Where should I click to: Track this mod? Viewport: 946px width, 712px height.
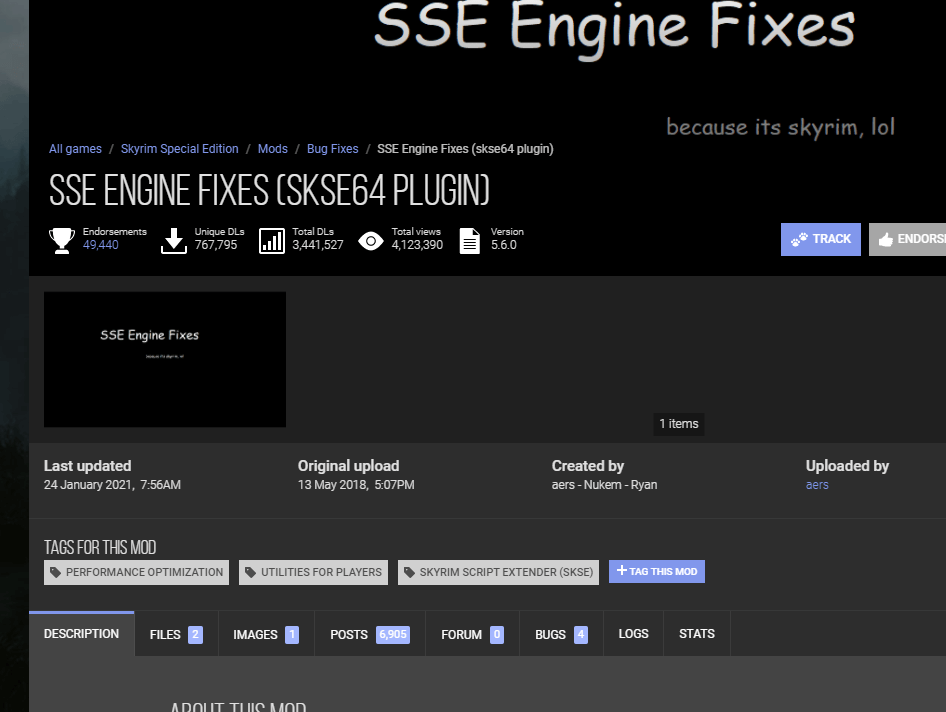[x=821, y=240]
